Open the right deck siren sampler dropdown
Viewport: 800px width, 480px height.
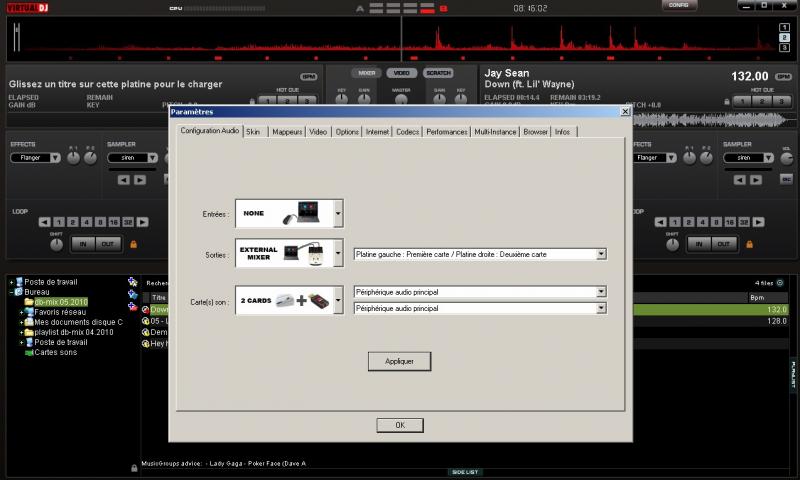[768, 158]
